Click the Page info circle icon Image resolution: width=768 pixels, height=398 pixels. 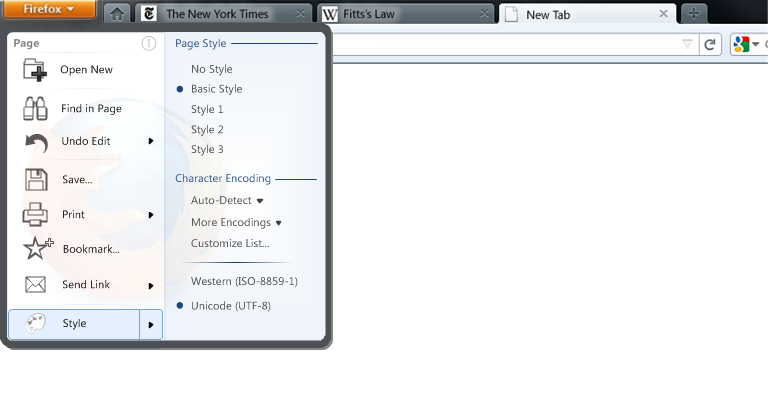point(149,44)
